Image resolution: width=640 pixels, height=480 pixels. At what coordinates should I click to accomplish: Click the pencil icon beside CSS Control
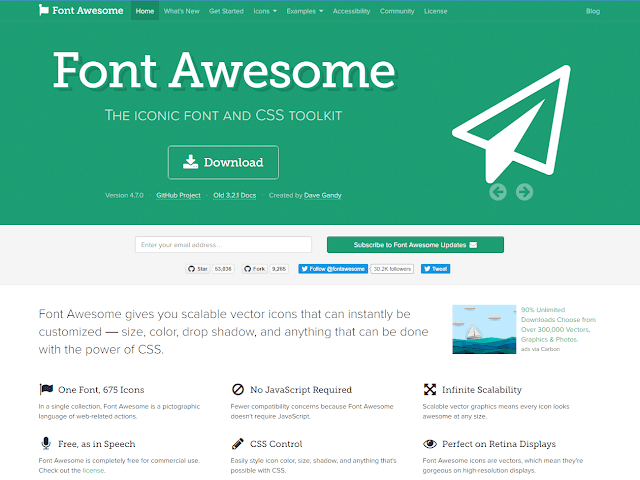coord(238,443)
